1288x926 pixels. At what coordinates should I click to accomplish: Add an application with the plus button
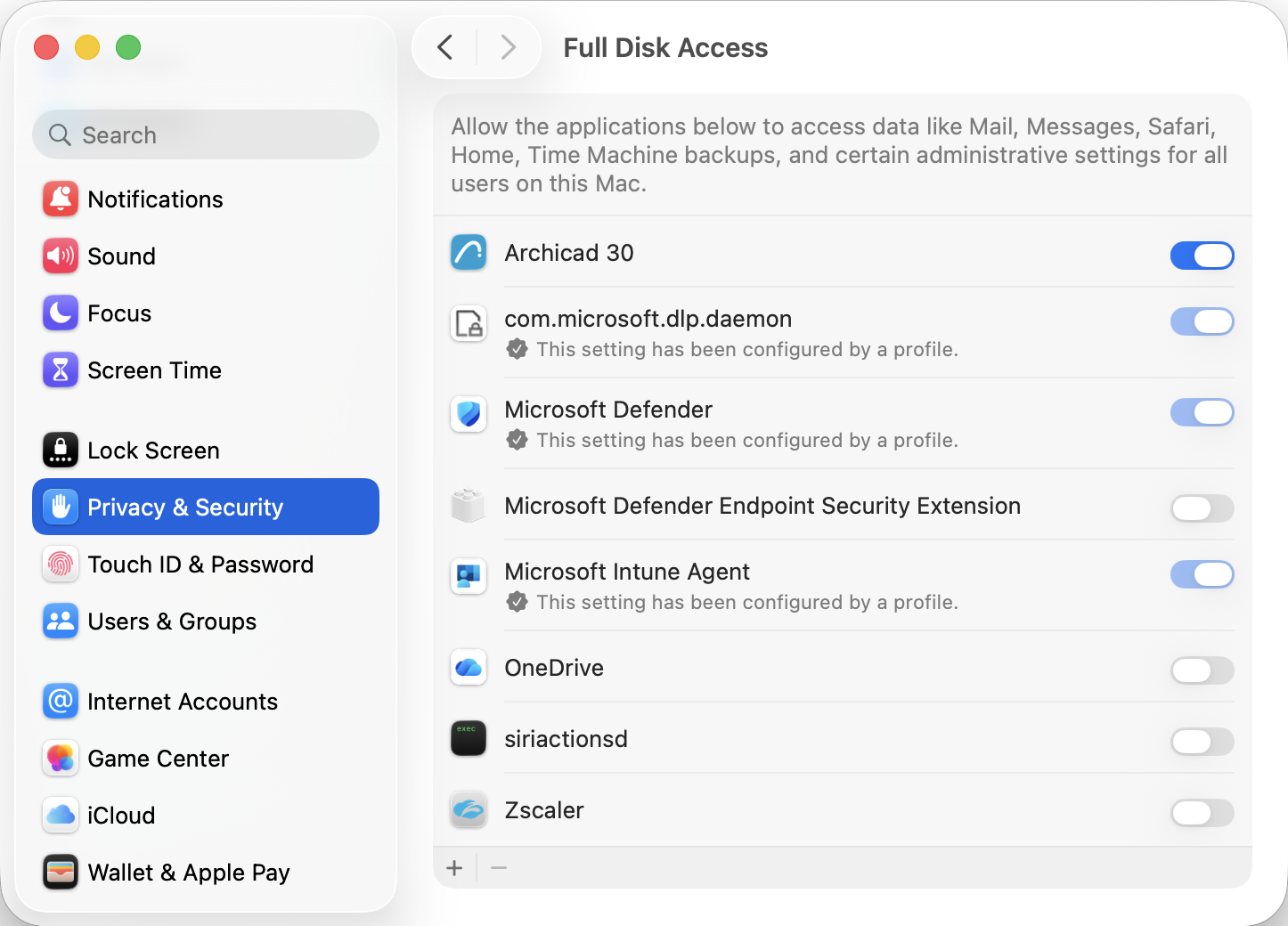(454, 868)
